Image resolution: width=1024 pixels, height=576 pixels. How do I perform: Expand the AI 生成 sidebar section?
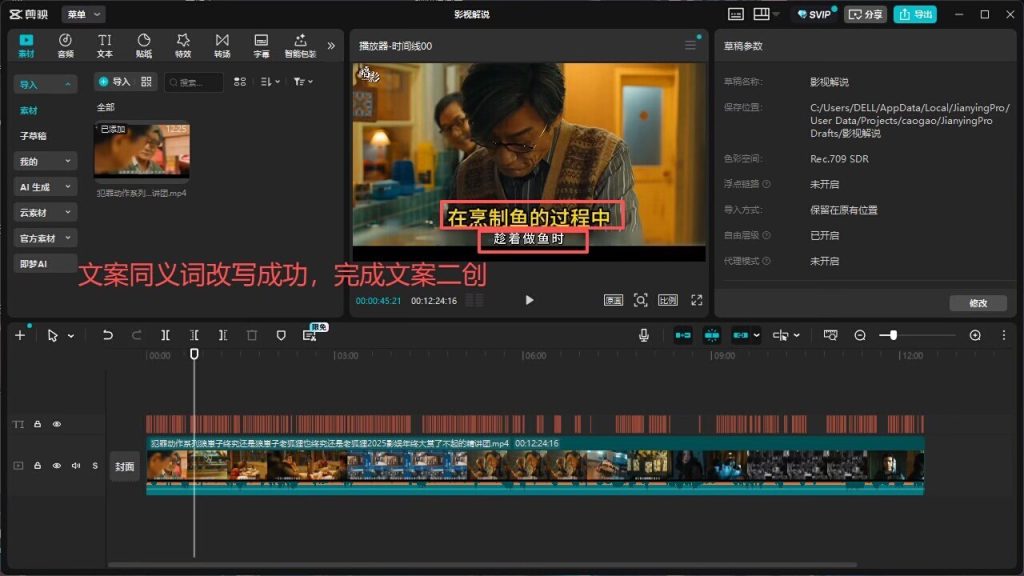[44, 187]
